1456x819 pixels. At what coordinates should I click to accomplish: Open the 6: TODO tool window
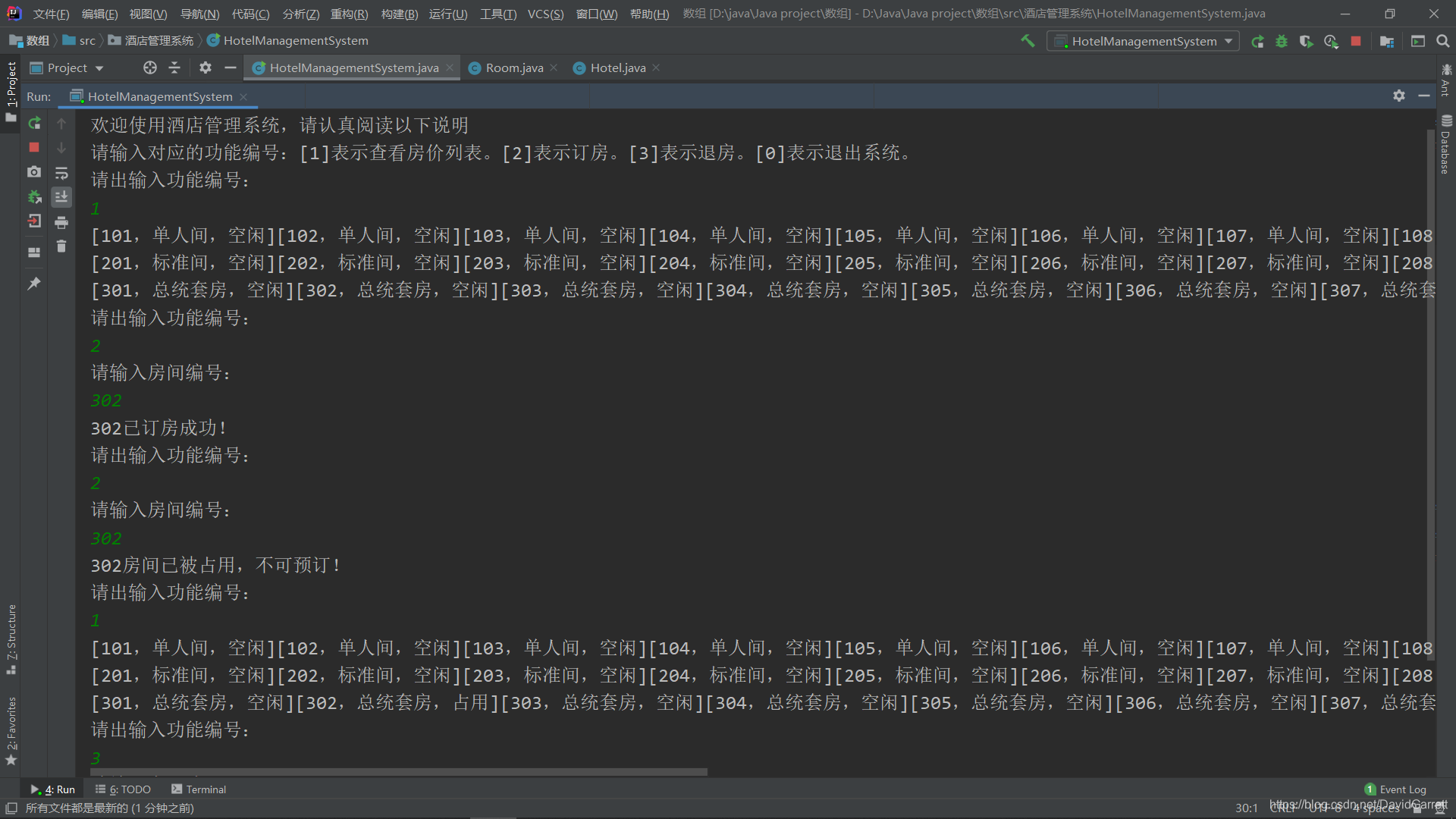[x=124, y=789]
